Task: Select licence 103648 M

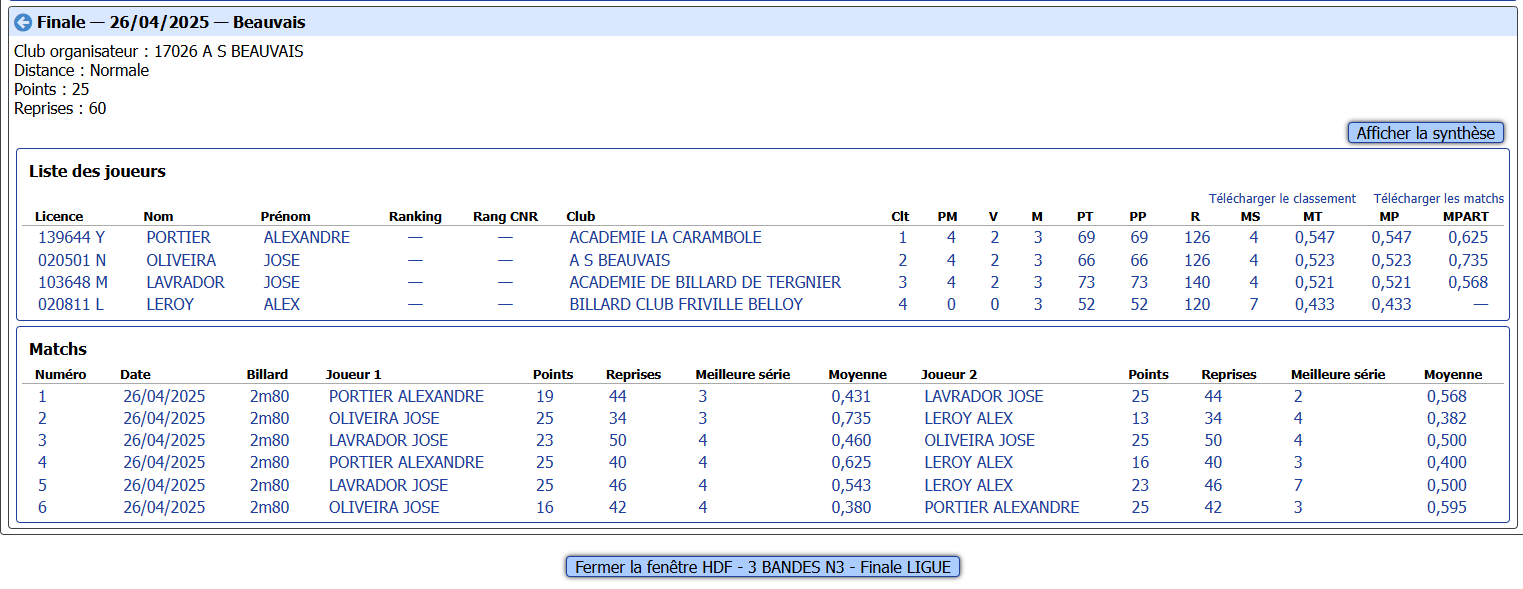Action: [73, 282]
